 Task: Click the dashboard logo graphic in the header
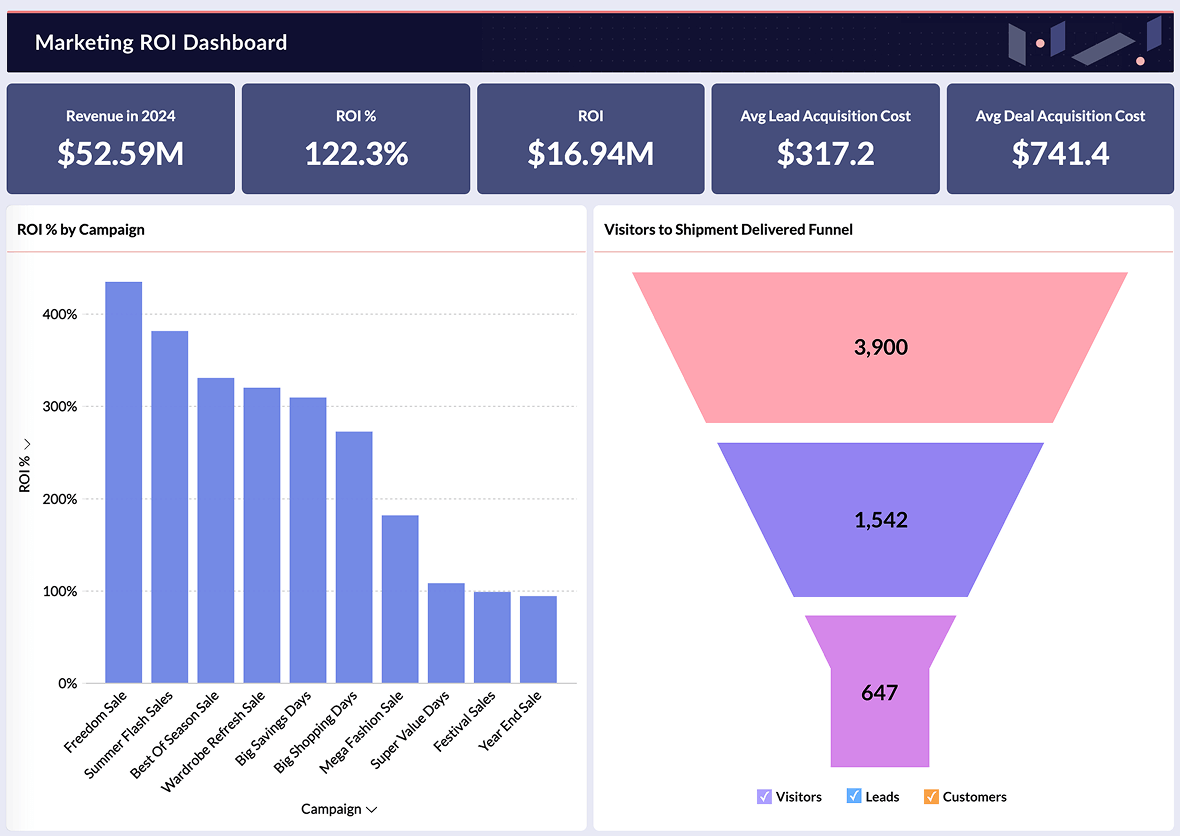point(1087,43)
